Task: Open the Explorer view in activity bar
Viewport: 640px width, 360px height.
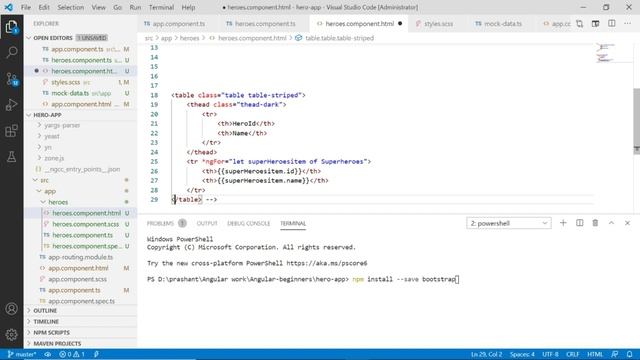Action: pos(11,27)
